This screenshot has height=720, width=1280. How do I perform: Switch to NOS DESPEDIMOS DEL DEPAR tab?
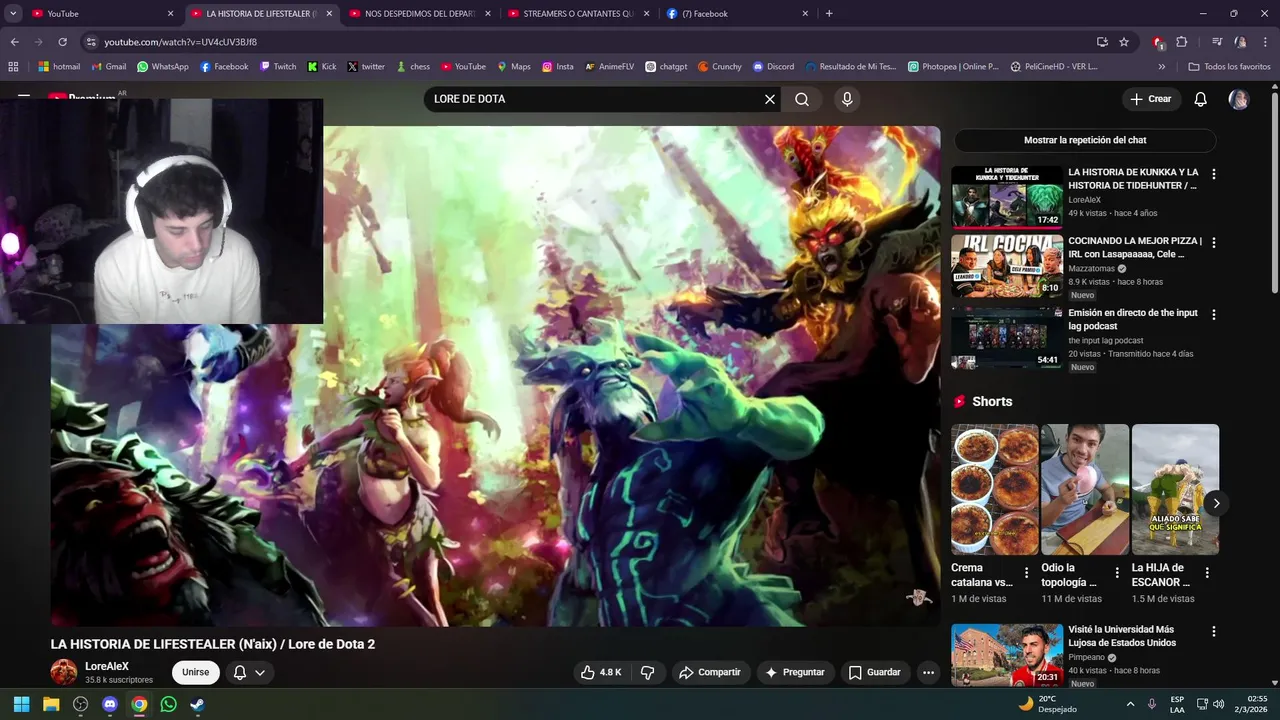(x=422, y=14)
